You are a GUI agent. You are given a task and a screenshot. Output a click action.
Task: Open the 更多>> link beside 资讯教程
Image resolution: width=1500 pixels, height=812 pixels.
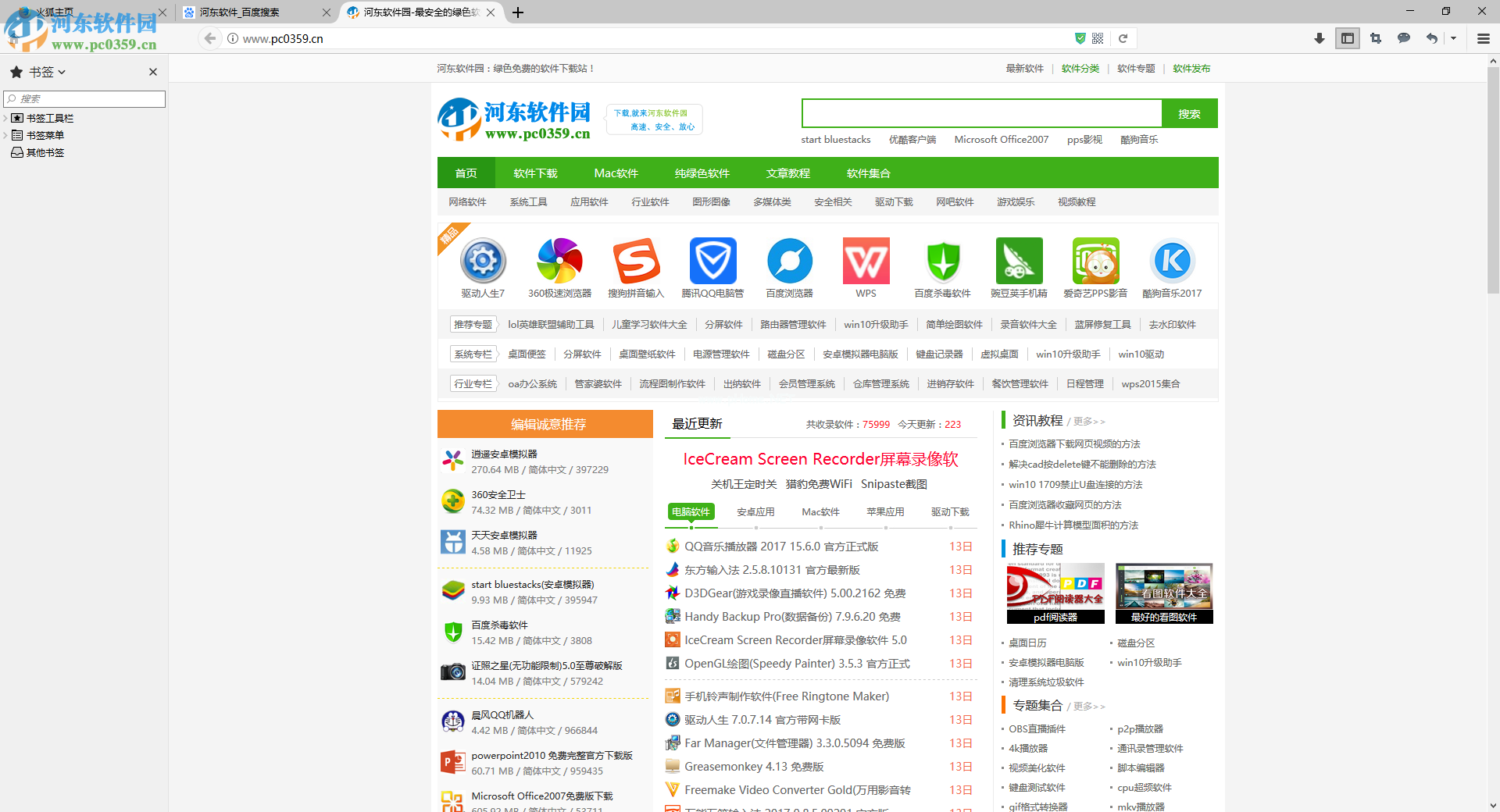click(1087, 421)
